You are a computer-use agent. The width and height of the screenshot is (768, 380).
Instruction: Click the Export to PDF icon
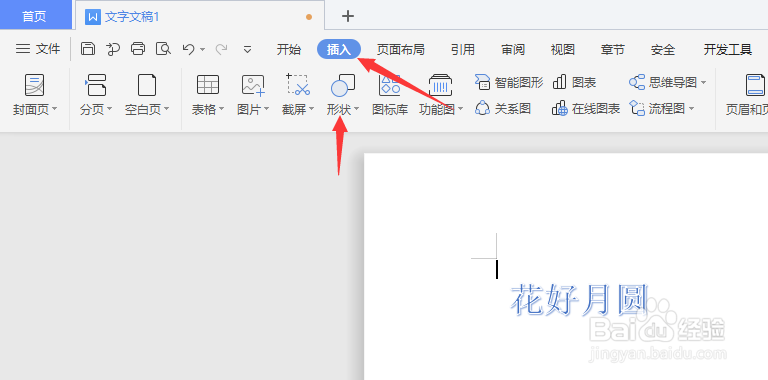point(113,48)
